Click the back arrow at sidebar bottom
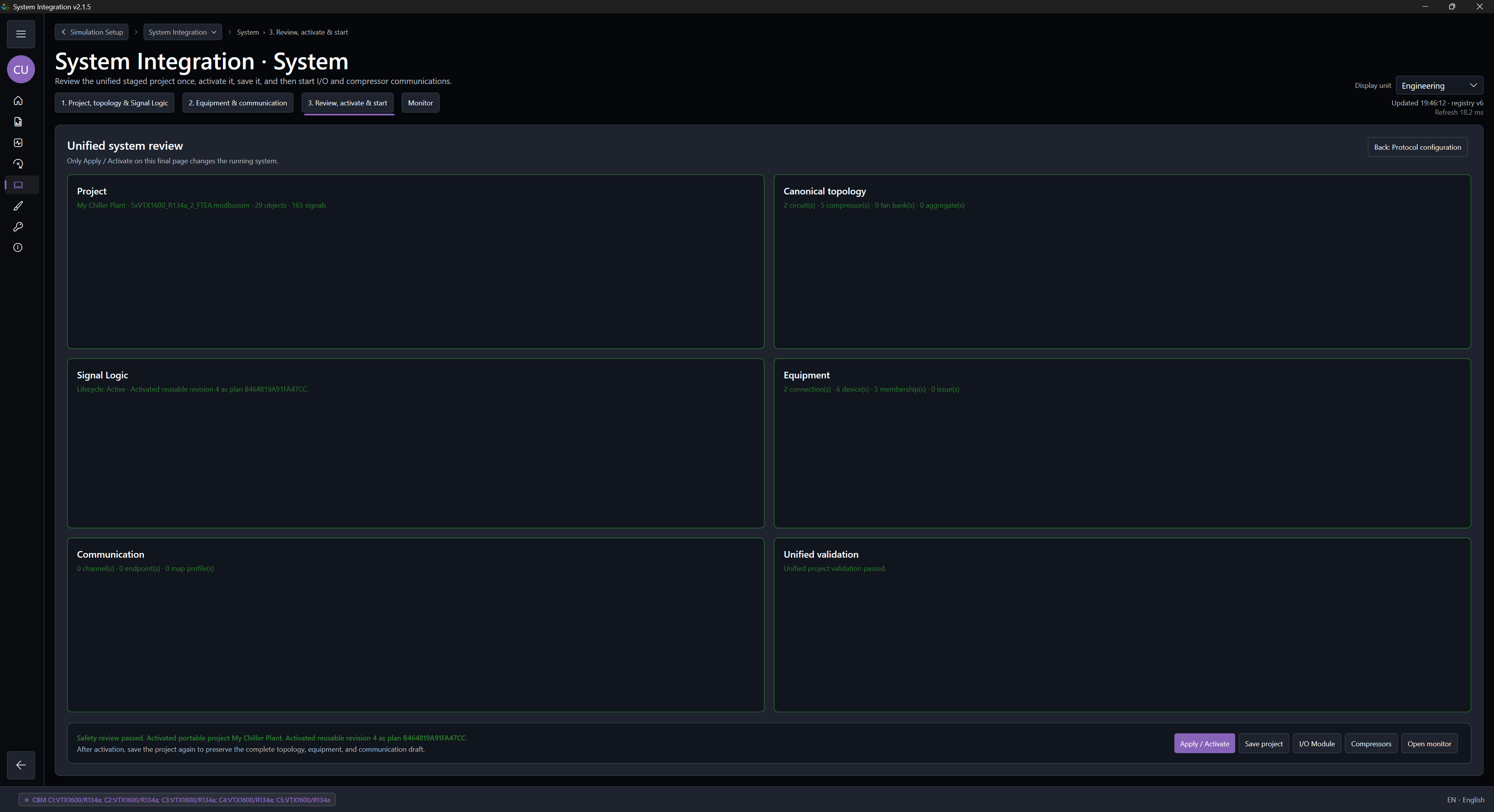The height and width of the screenshot is (812, 1494). (21, 765)
